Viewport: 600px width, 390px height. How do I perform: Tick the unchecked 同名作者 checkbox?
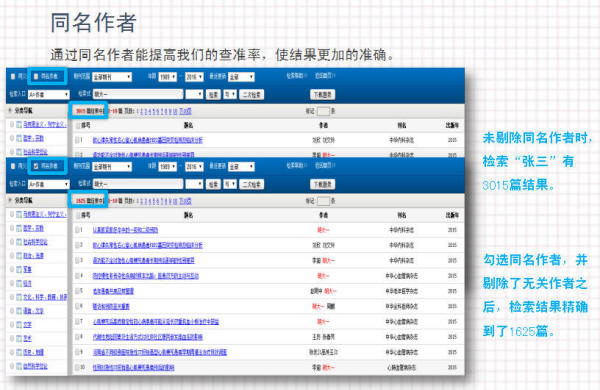(x=36, y=77)
